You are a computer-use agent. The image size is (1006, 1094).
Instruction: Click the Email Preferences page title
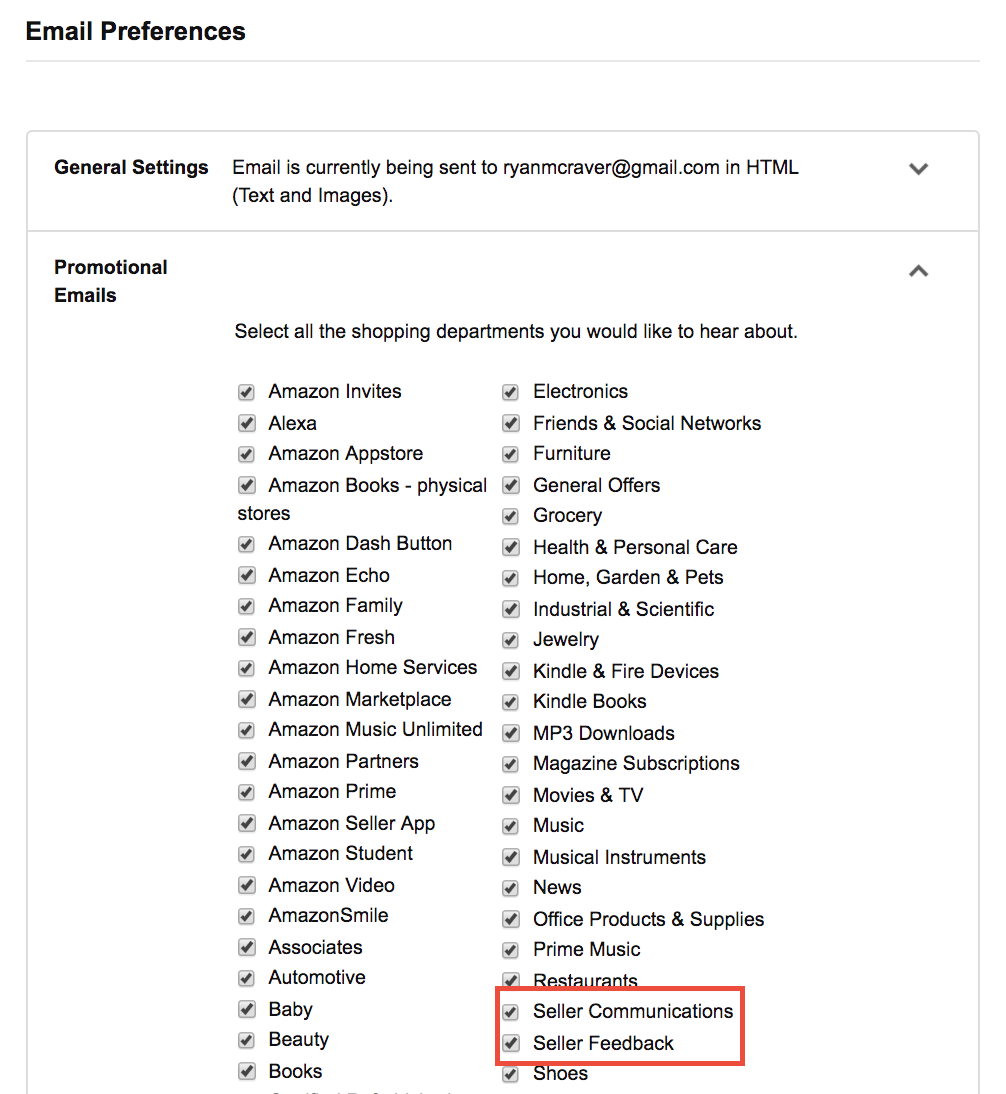(x=135, y=31)
